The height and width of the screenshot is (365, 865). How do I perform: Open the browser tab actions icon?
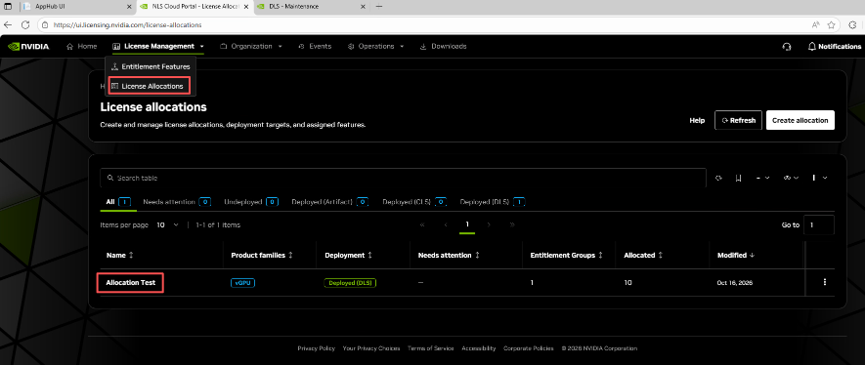pyautogui.click(x=8, y=7)
